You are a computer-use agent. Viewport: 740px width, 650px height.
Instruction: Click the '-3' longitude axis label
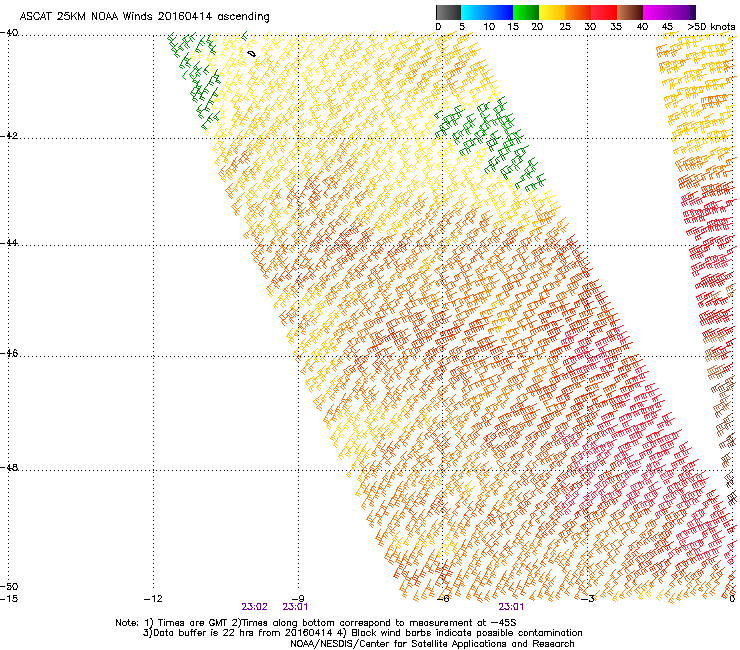point(588,599)
